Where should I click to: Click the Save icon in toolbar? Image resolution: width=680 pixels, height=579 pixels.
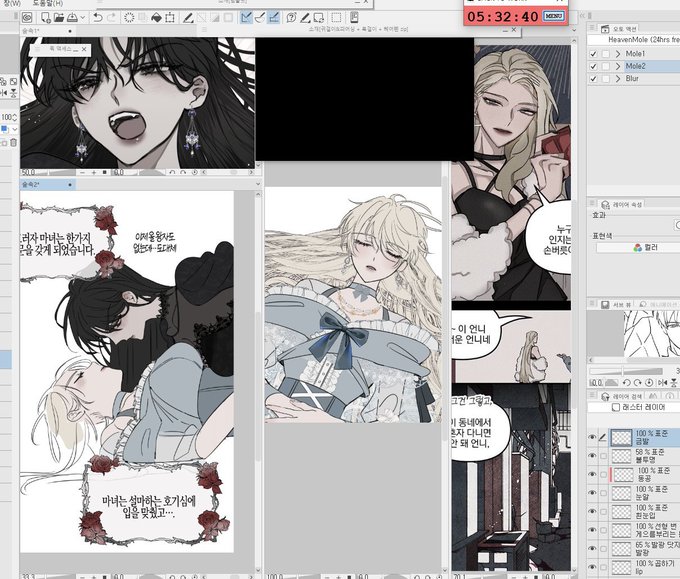72,18
